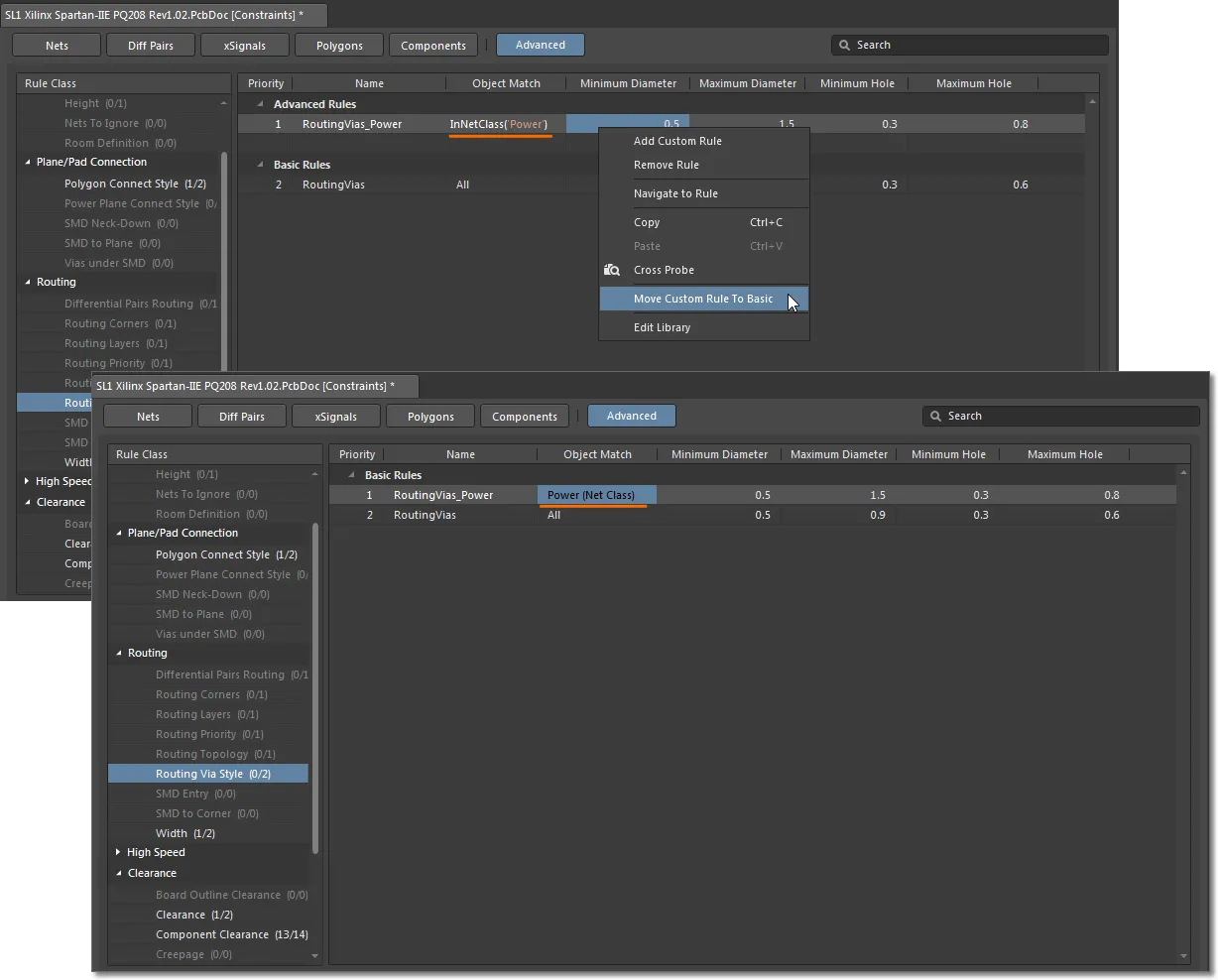Click search magnifier icon in front window
1218x980 pixels.
click(x=936, y=416)
